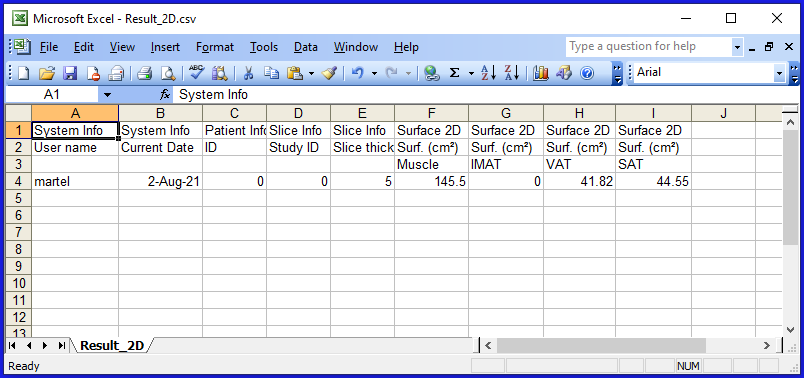Insert a hyperlink with the globe icon
Image resolution: width=804 pixels, height=378 pixels.
432,74
